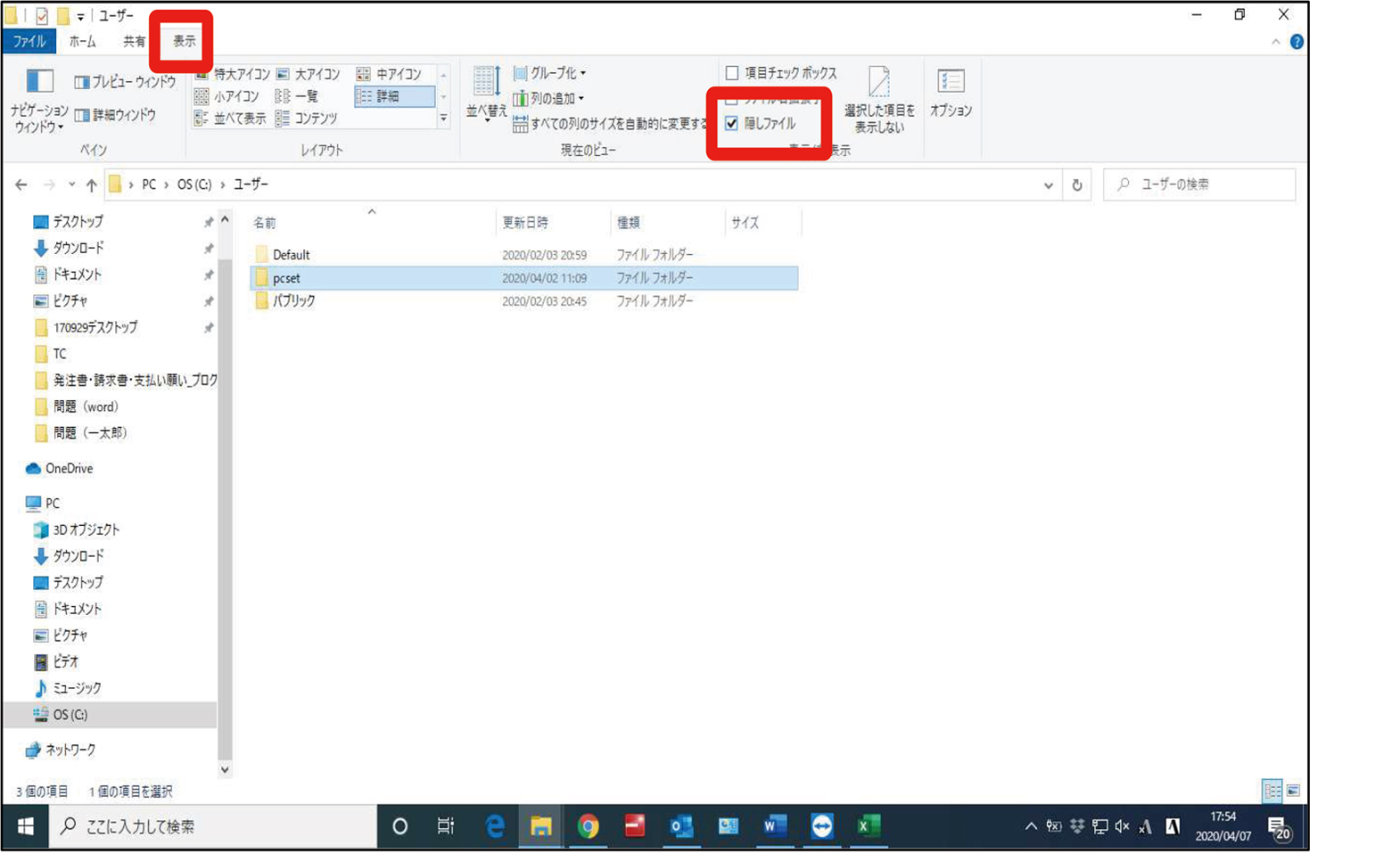Uncheck the 隠しファイル checkbox
Image resolution: width=1400 pixels, height=853 pixels.
coord(732,124)
